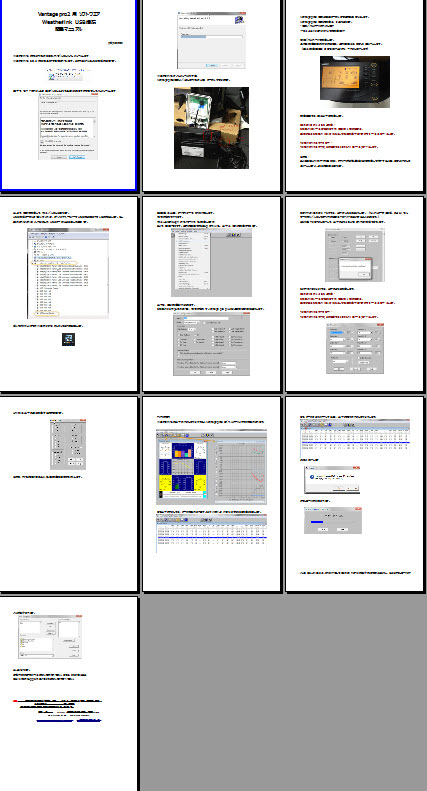Viewport: 427px width, 791px height.
Task: Select the page with two dialogs and red text
Action: [355, 293]
